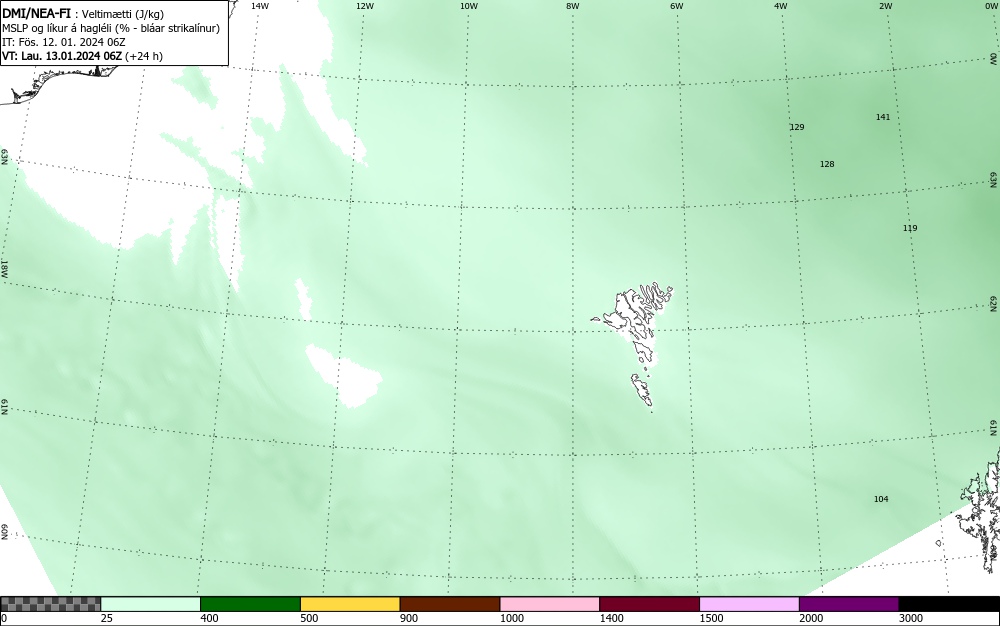This screenshot has height=626, width=1000.
Task: Click the value label 128 on map
Action: pyautogui.click(x=827, y=164)
